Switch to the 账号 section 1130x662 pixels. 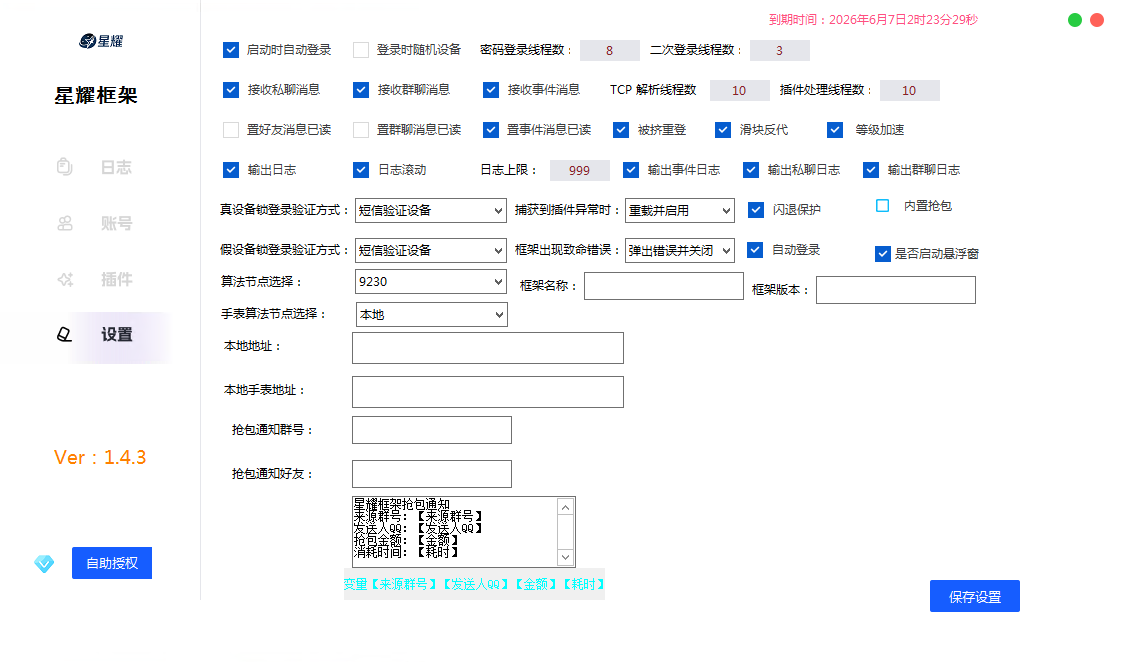pos(116,223)
